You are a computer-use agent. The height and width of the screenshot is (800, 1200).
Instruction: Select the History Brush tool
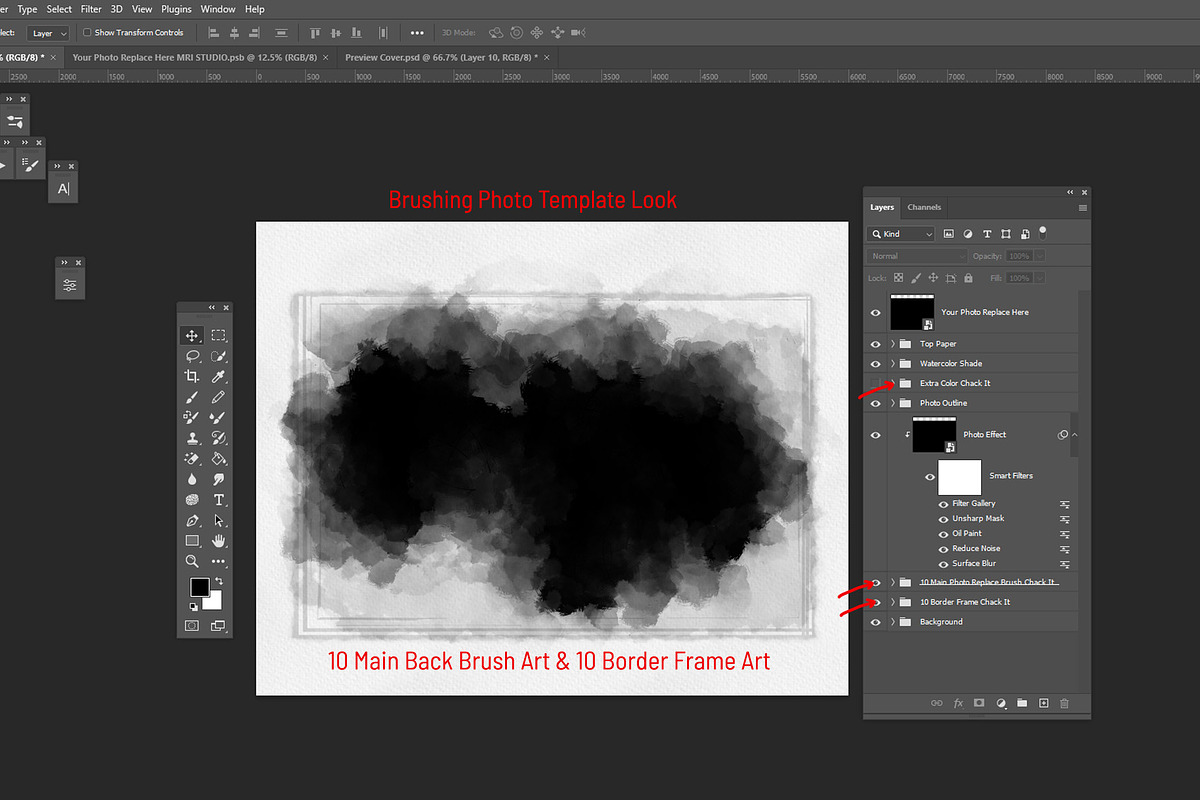coord(218,438)
